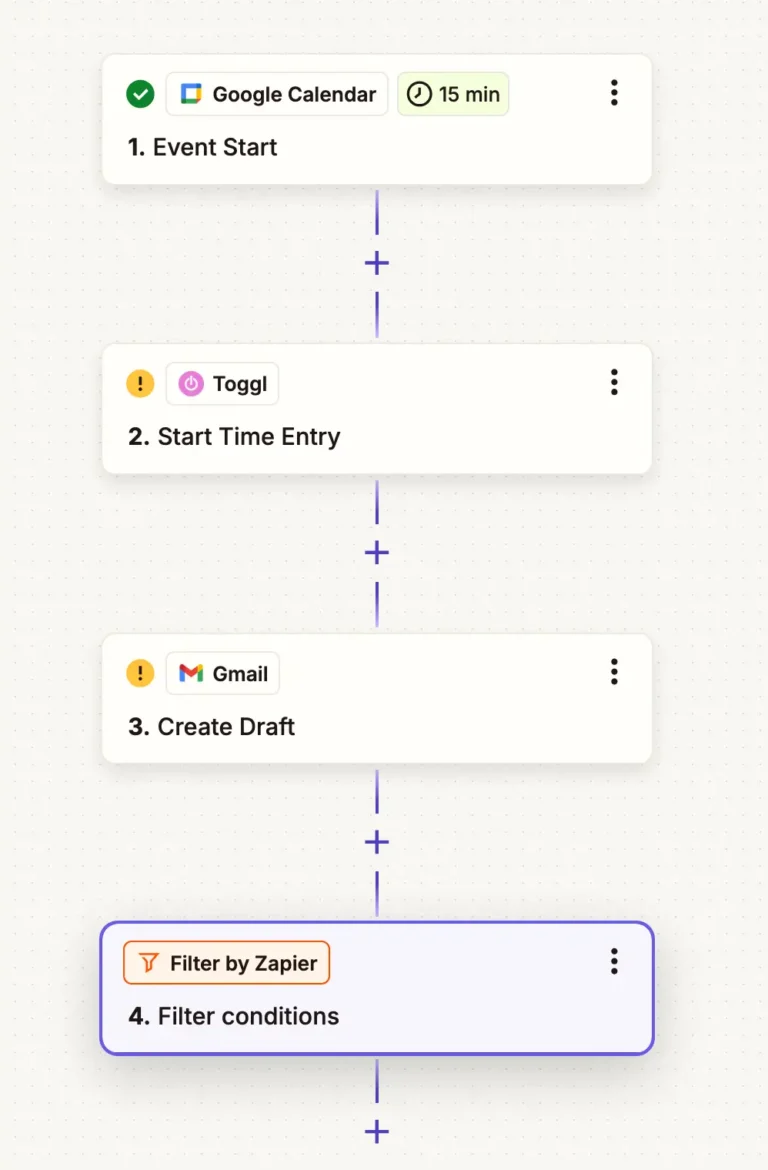The image size is (768, 1170).
Task: Click the green success checkmark icon
Action: coord(140,95)
